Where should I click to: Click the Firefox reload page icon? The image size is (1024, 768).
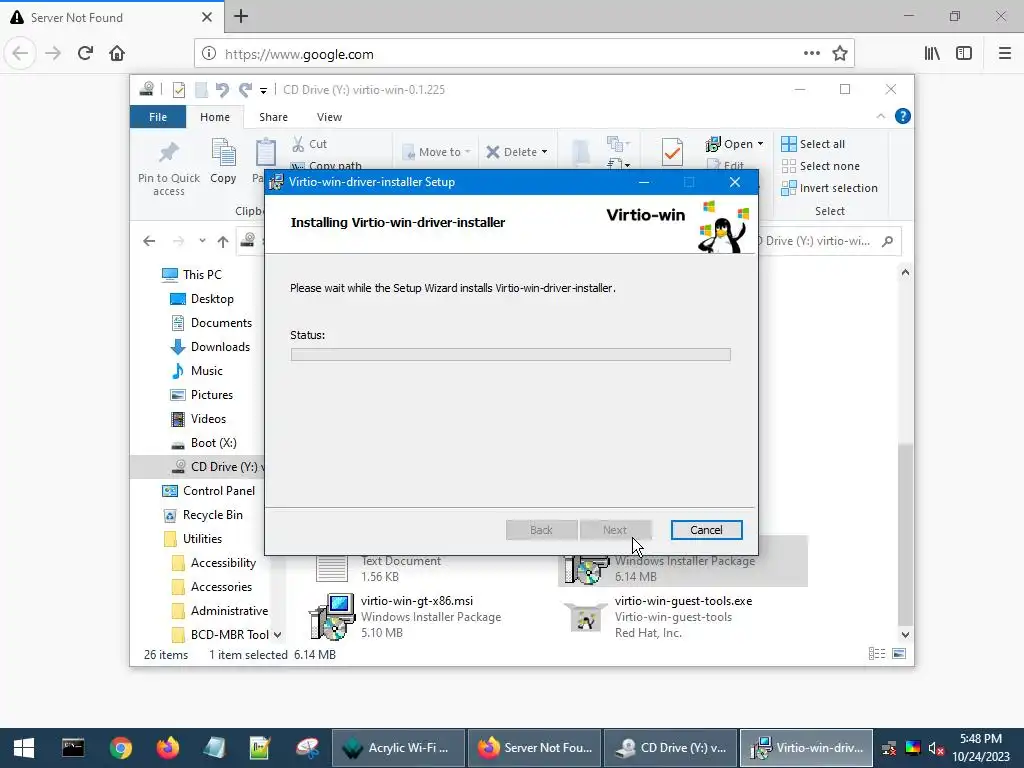click(85, 53)
